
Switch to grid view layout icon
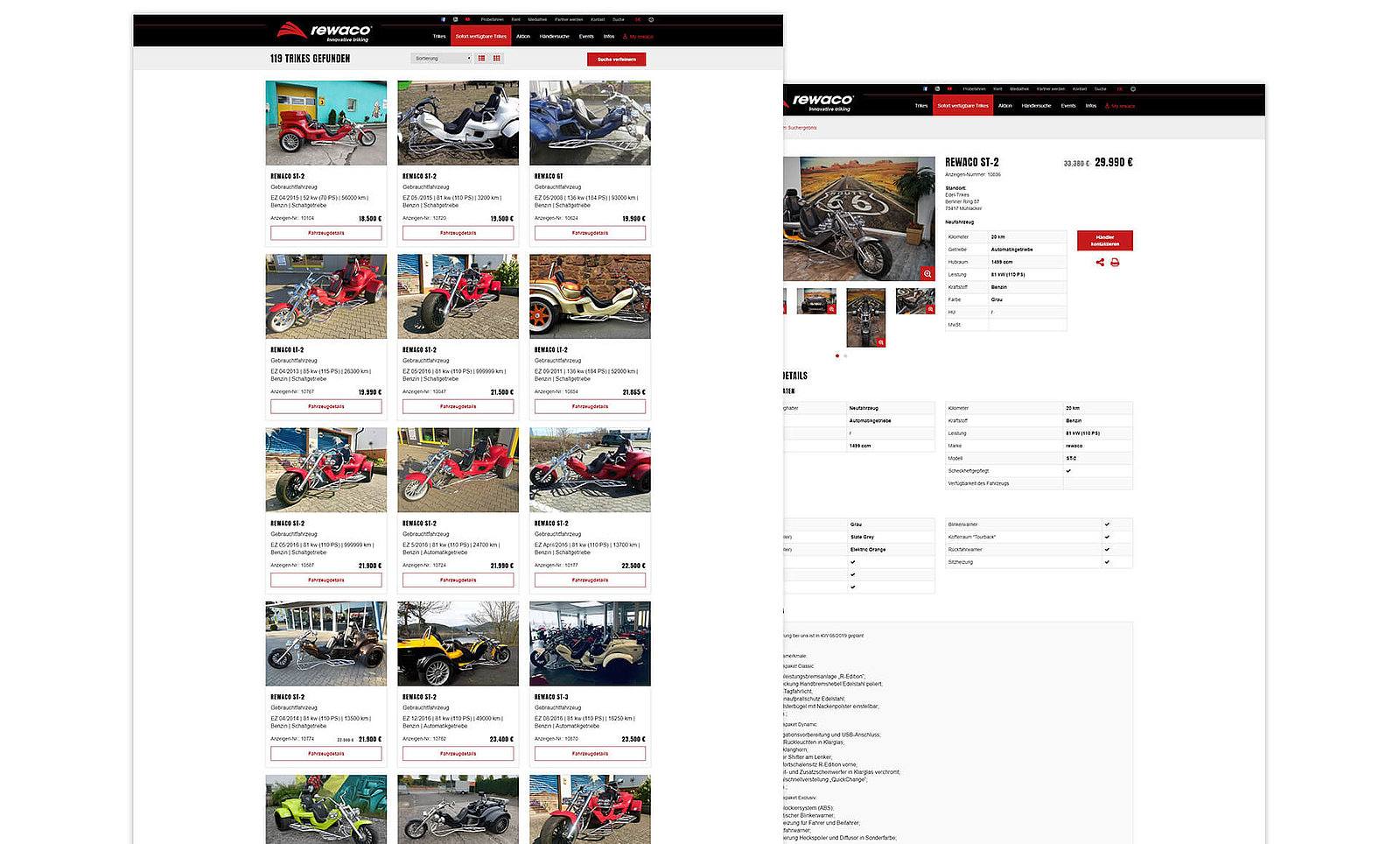497,59
